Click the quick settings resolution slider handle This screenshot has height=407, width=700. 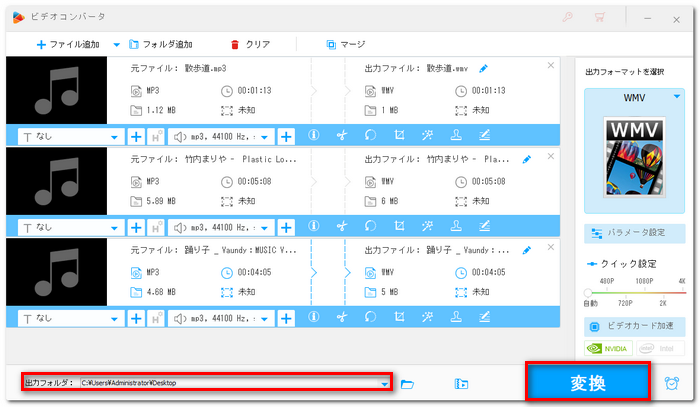click(x=588, y=293)
